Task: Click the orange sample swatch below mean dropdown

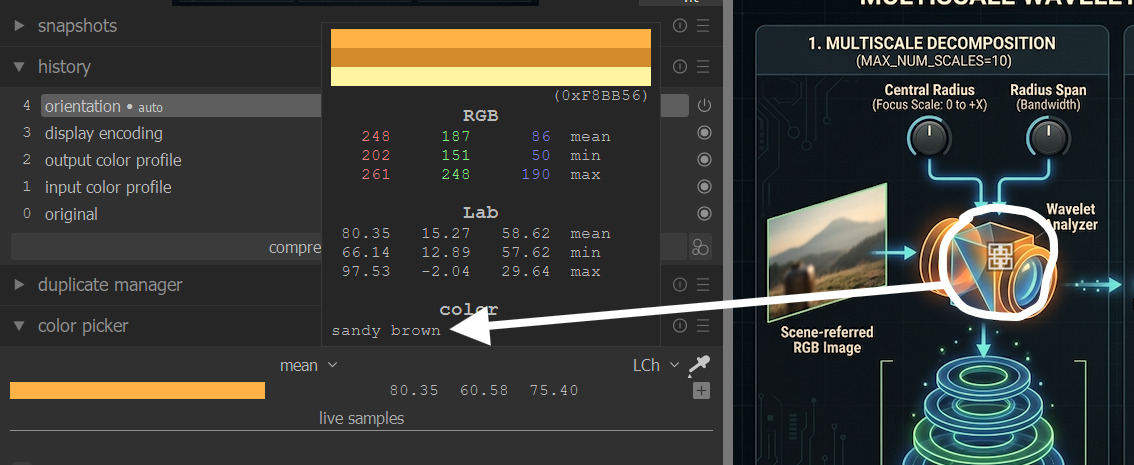Action: (x=137, y=391)
